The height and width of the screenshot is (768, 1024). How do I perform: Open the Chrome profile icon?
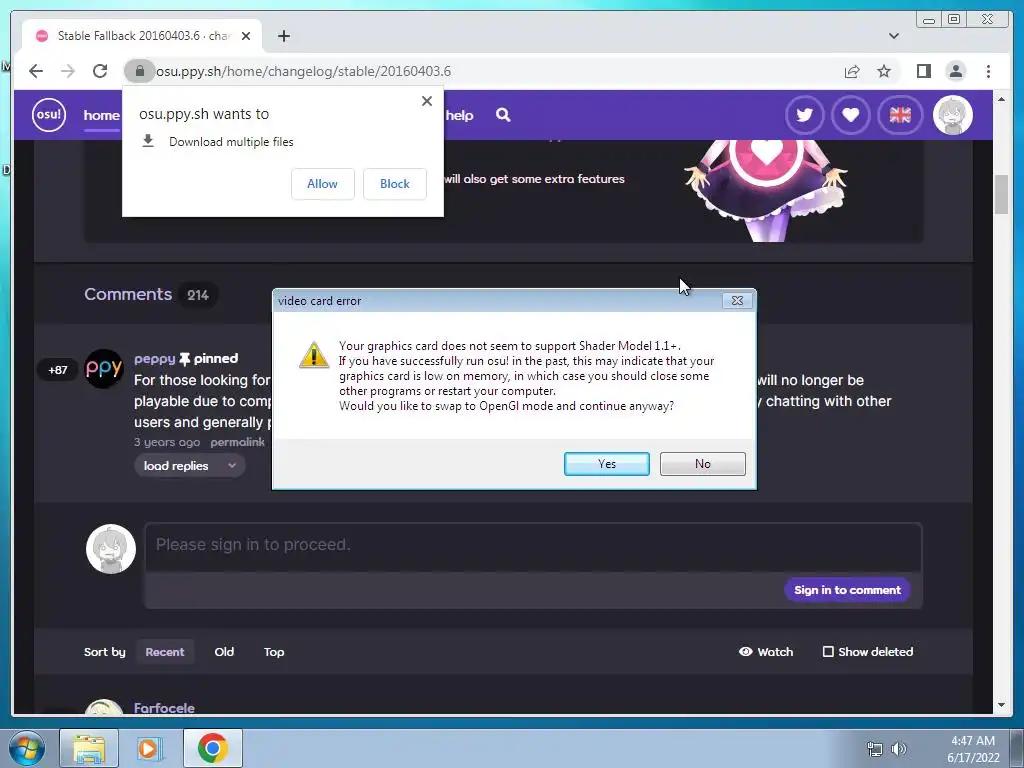pos(955,71)
